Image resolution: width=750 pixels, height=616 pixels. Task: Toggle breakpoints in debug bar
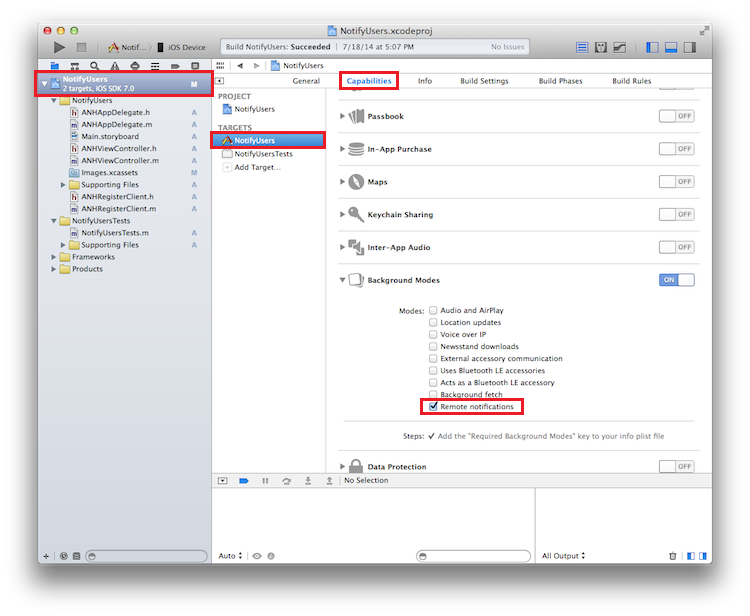click(244, 481)
